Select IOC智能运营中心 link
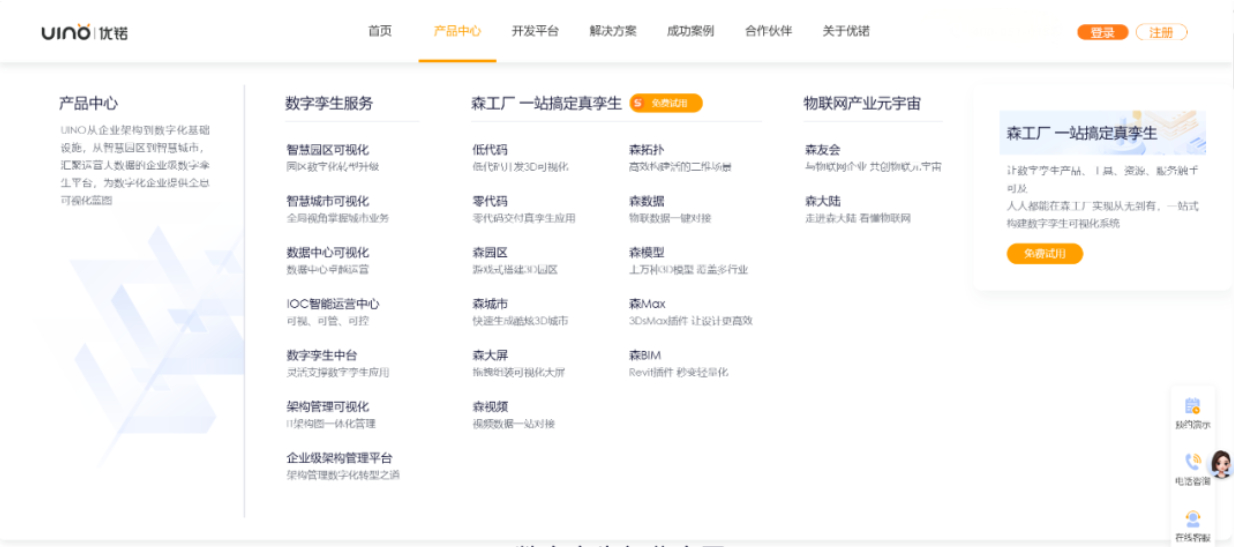1234x547 pixels. click(333, 304)
